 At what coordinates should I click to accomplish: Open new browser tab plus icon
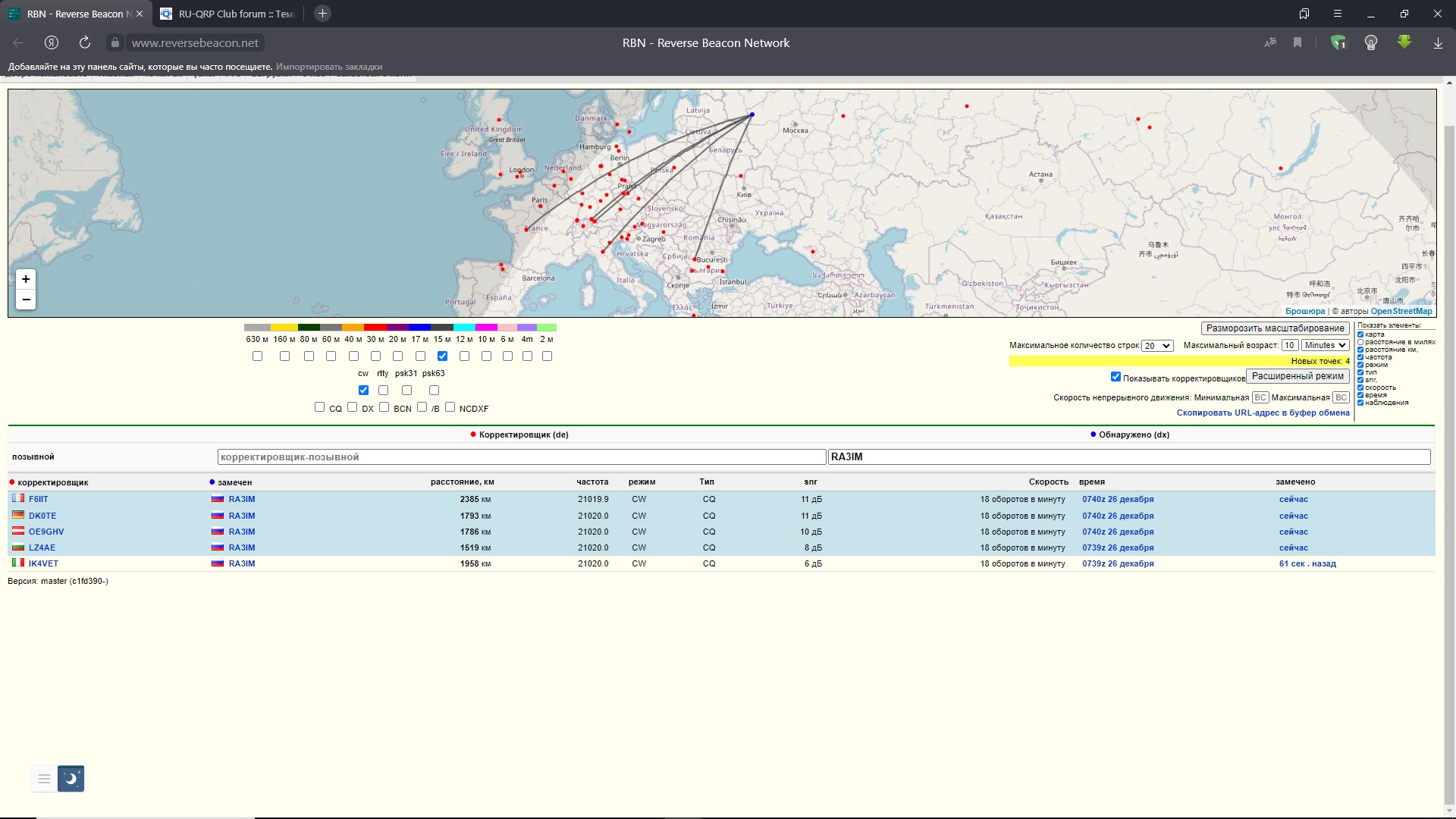pyautogui.click(x=322, y=14)
